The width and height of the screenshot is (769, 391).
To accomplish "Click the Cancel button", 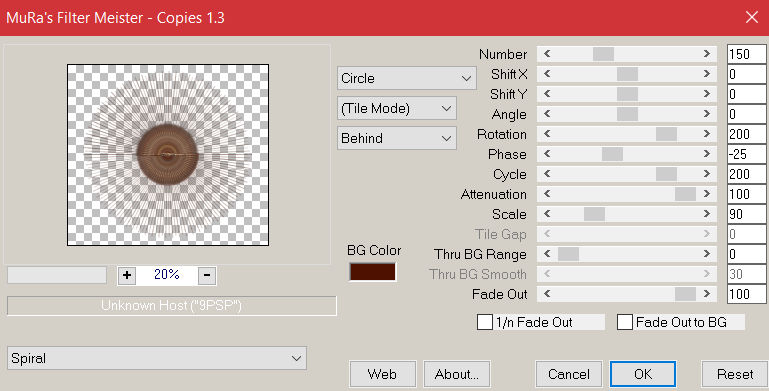I will (569, 374).
